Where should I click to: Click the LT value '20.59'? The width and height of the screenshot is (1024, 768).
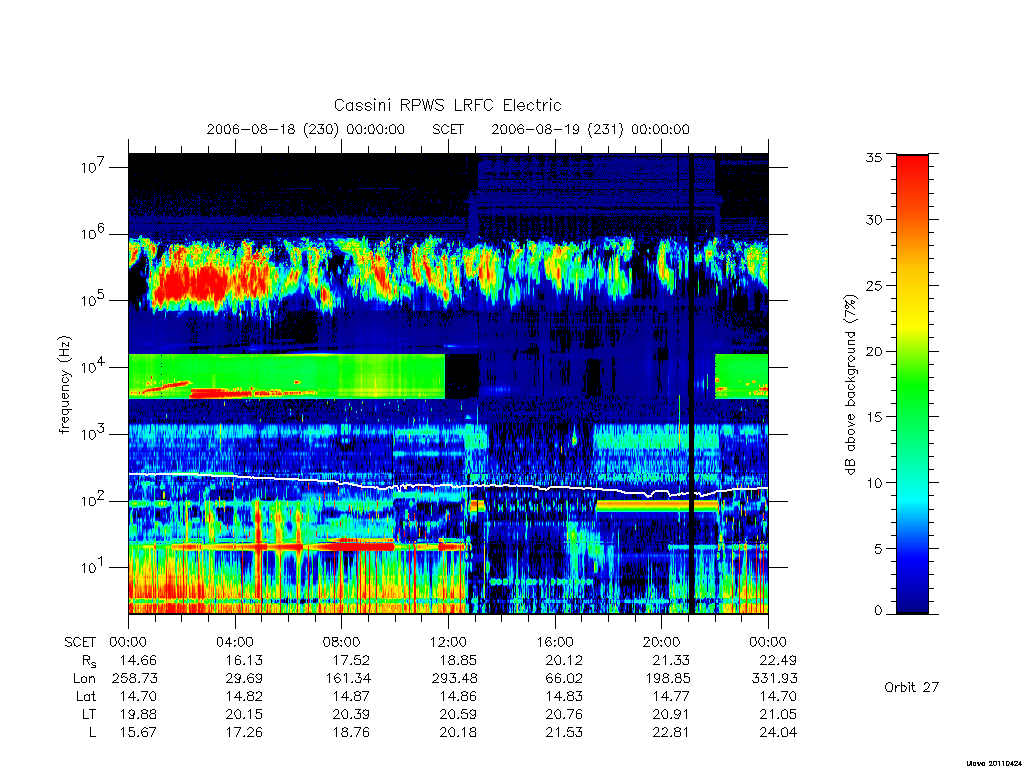pyautogui.click(x=458, y=714)
